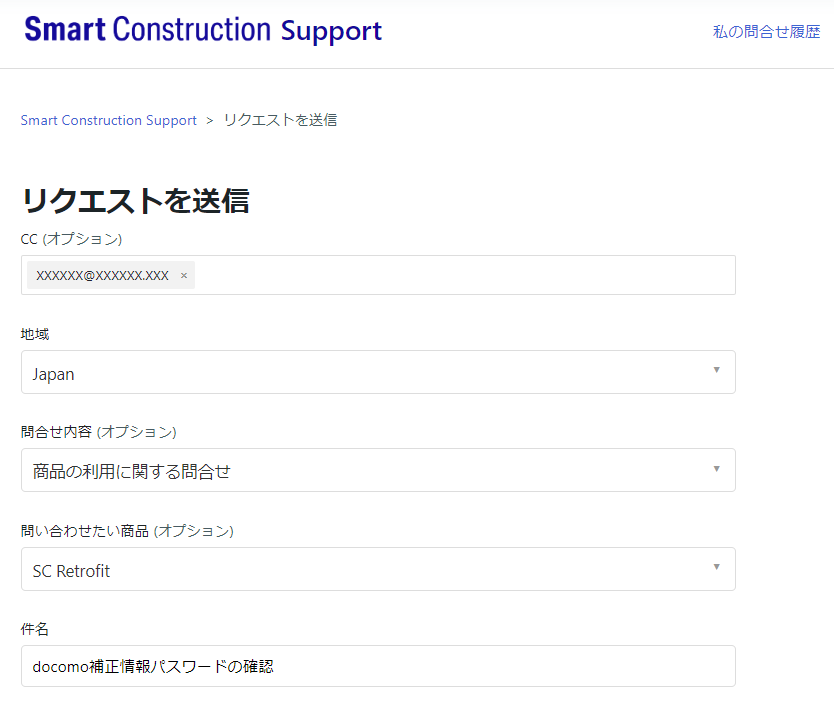The image size is (834, 701).
Task: Click the Smart Construction Support header logo
Action: 203,30
